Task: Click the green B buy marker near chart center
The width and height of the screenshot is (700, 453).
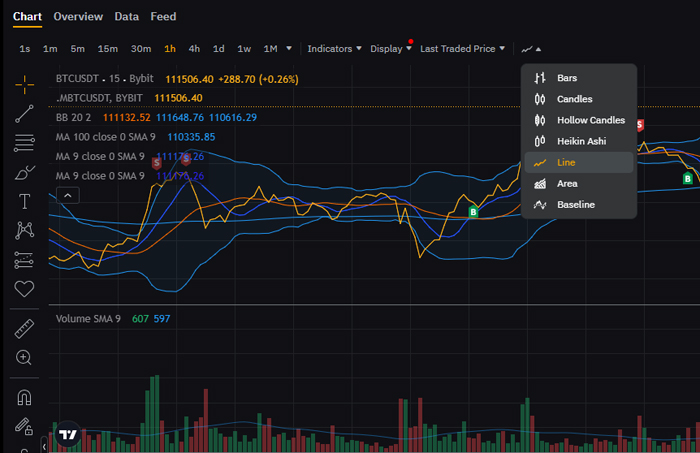Action: click(473, 212)
